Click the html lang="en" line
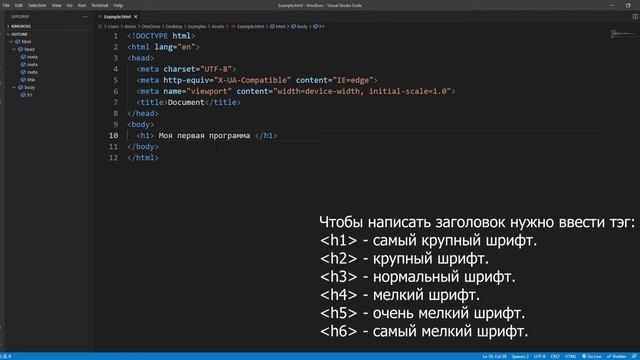Viewport: 640px width, 360px height. 163,47
